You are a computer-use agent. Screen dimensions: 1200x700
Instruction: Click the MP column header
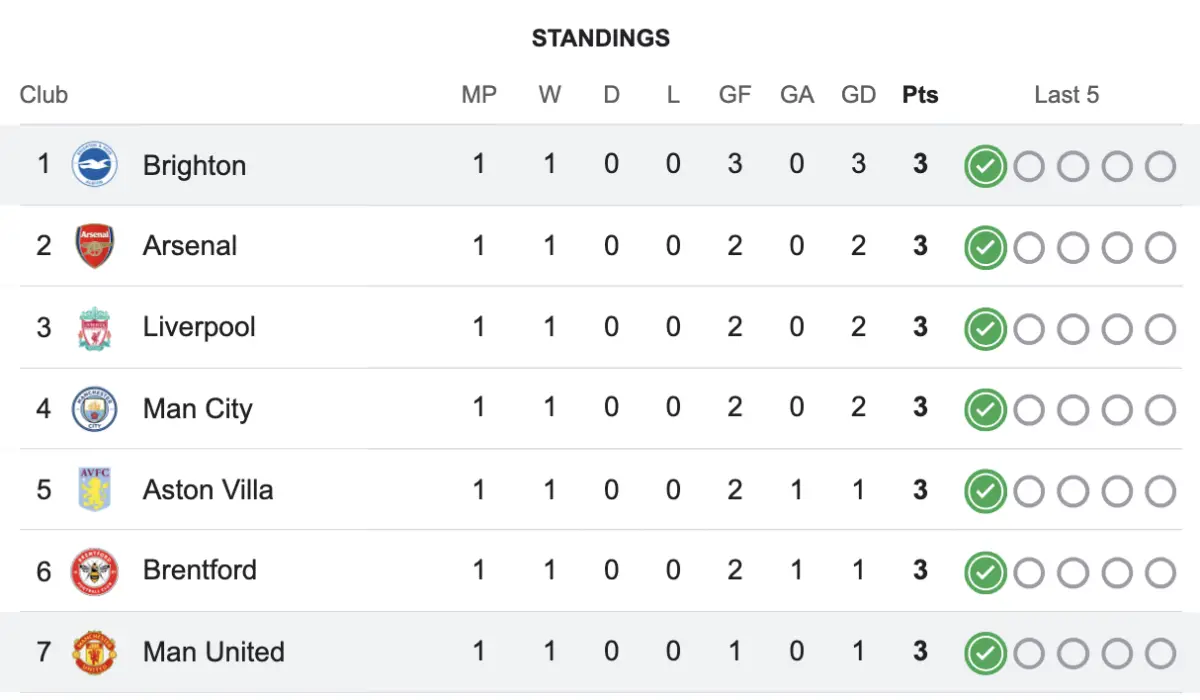pyautogui.click(x=479, y=95)
